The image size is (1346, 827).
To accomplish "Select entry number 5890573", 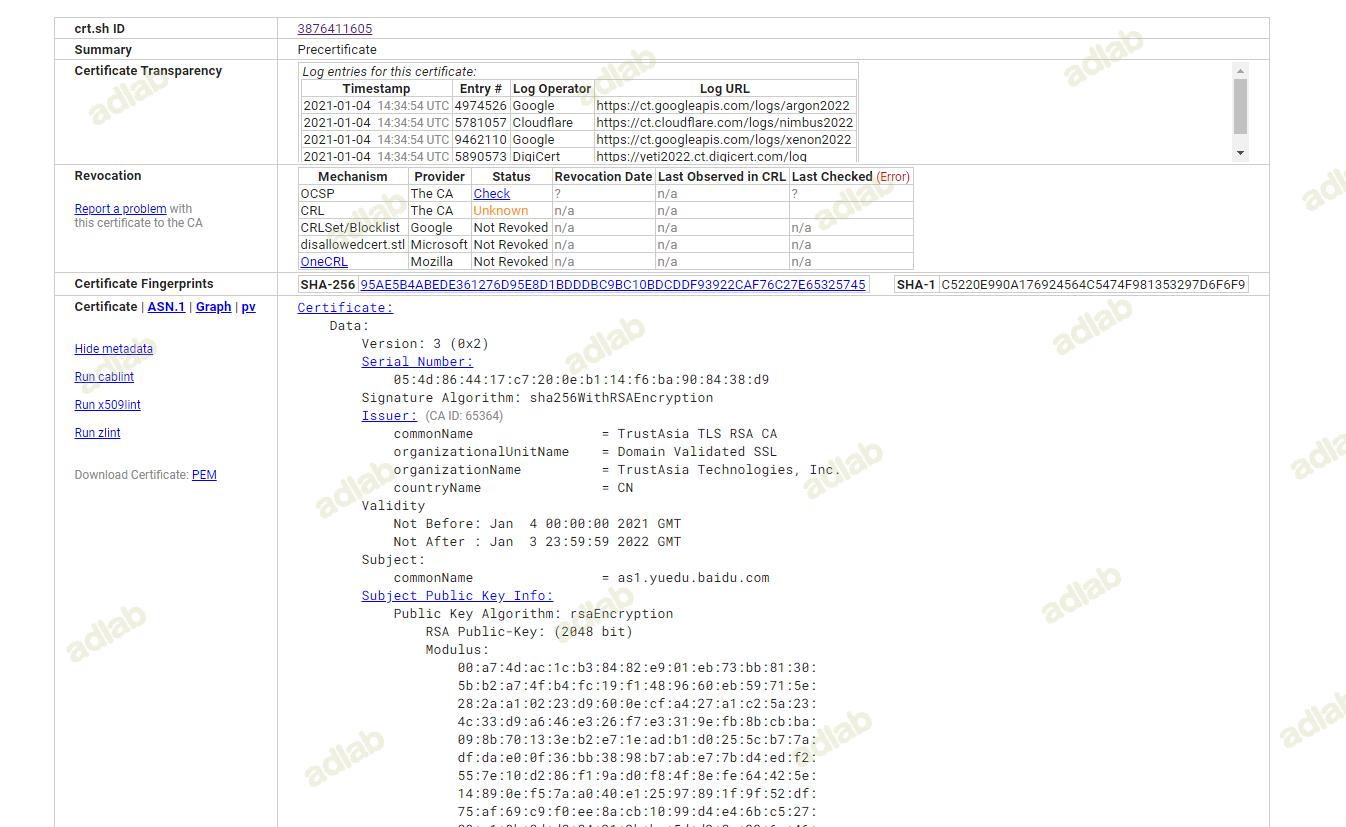I will [481, 156].
